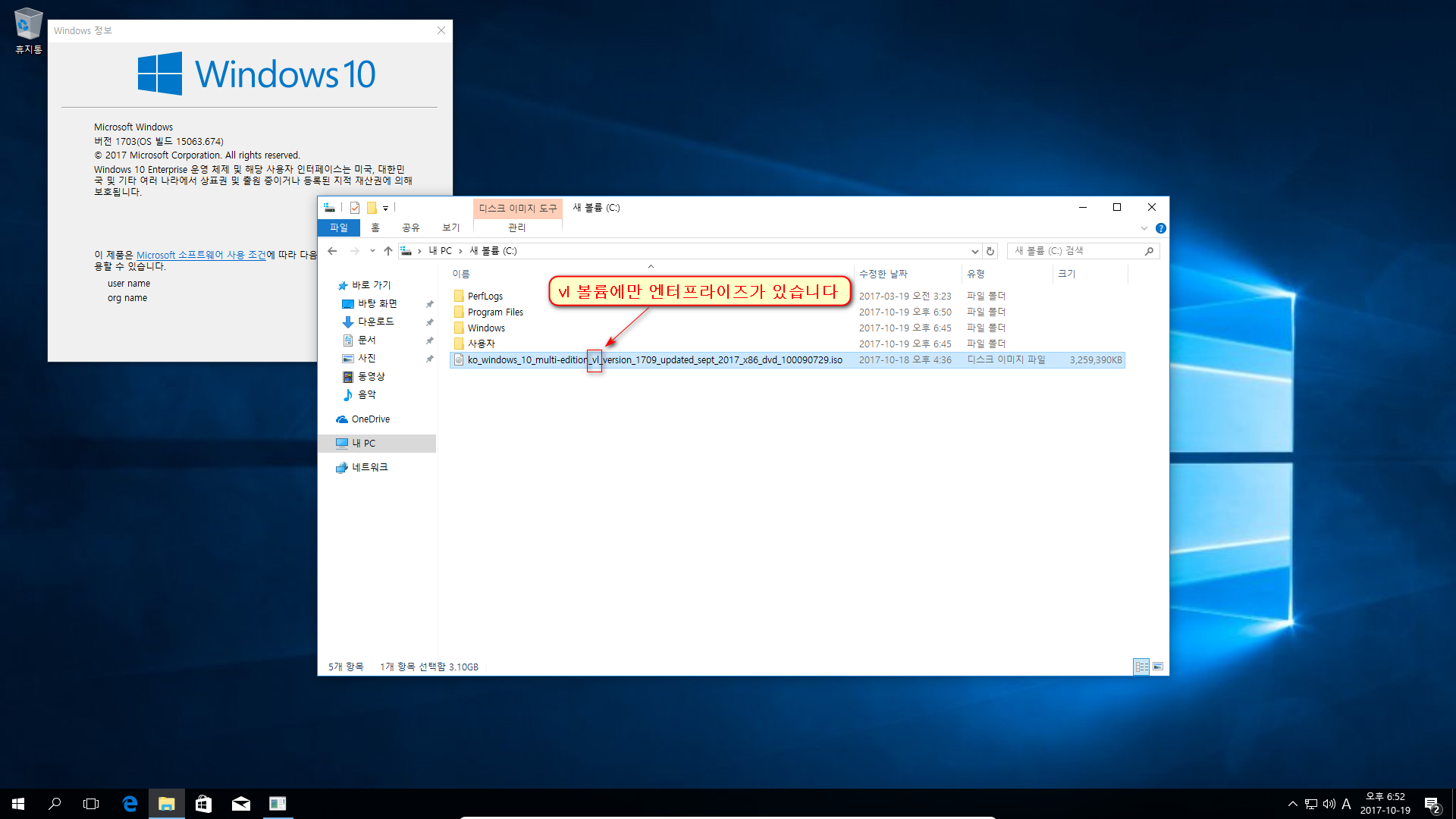Open taskbar search
1456x819 pixels.
click(x=55, y=804)
